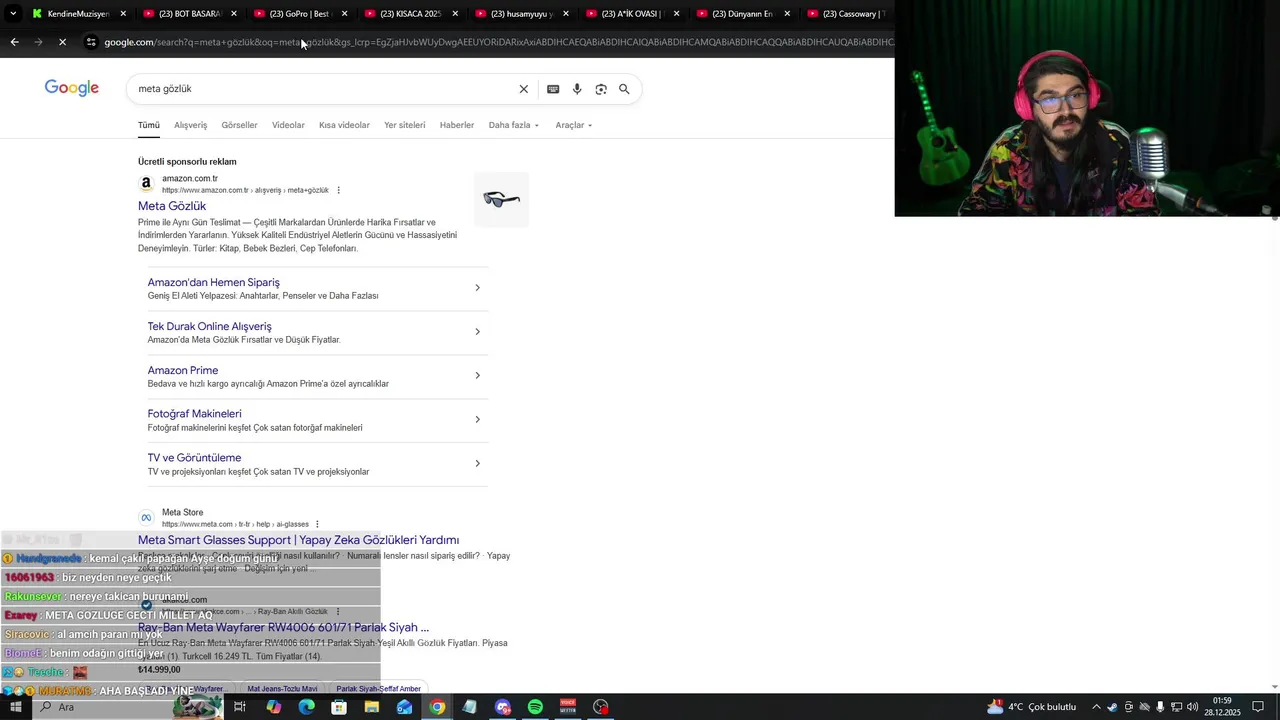Open the volume control in the tray

(x=1192, y=707)
